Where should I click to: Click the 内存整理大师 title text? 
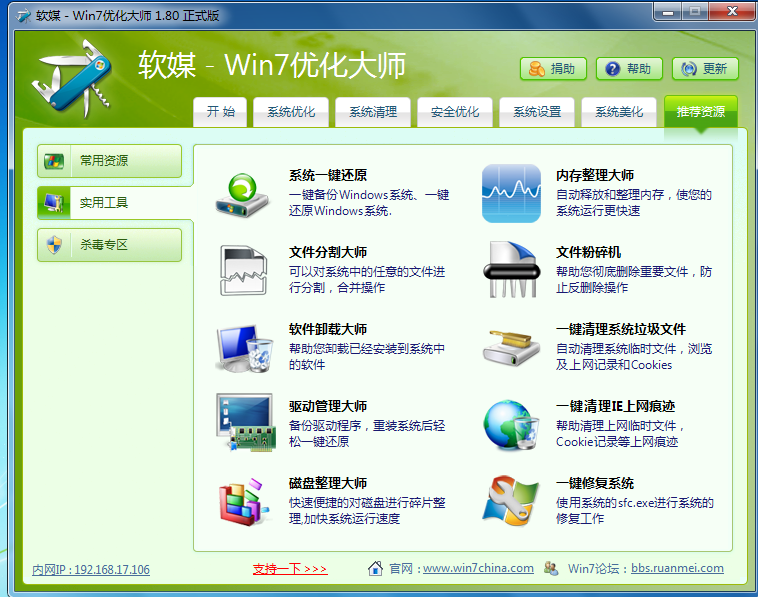point(595,175)
